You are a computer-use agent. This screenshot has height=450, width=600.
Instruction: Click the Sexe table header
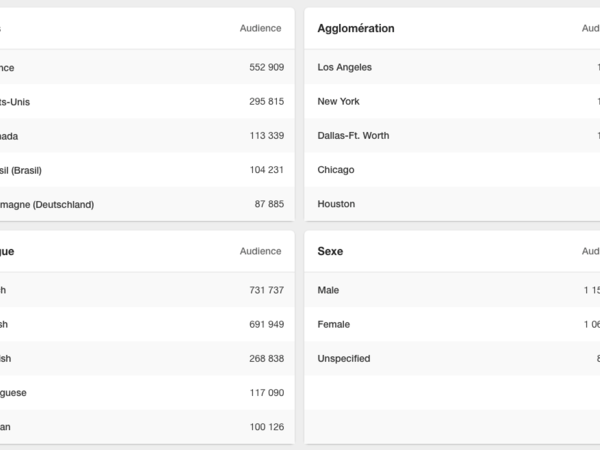330,252
